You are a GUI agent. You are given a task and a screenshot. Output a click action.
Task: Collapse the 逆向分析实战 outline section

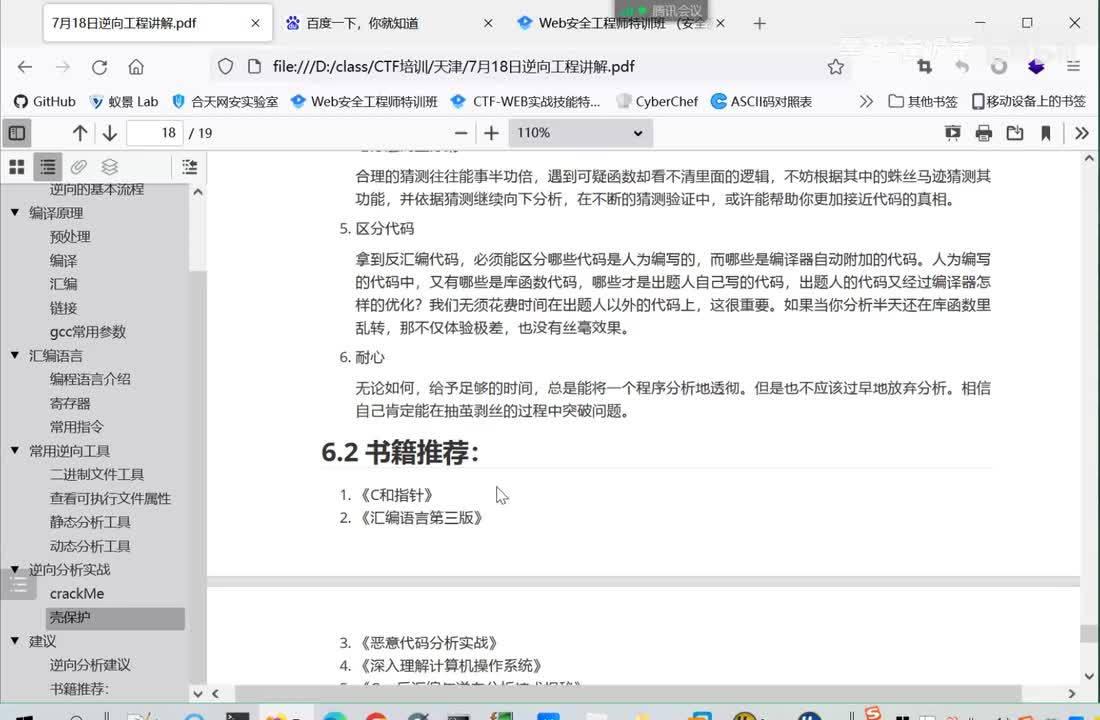coord(15,569)
